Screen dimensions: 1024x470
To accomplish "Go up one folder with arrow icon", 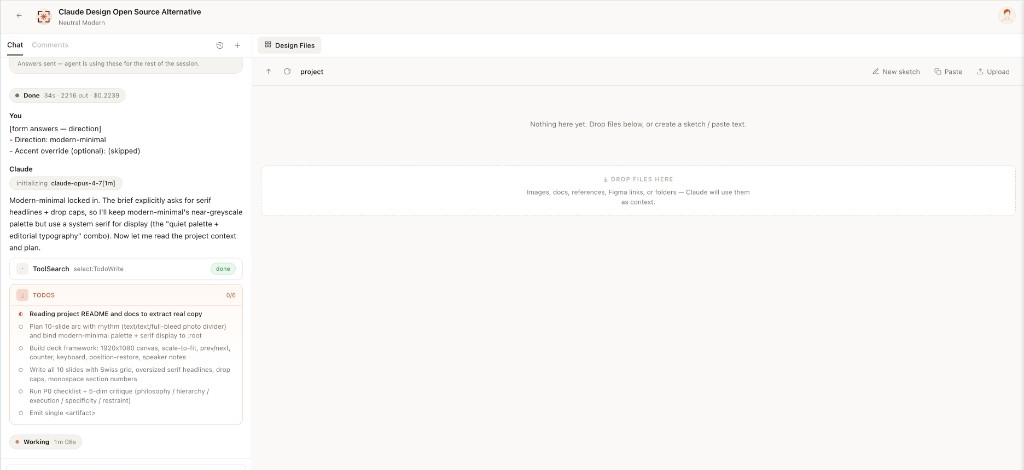I will (x=268, y=72).
